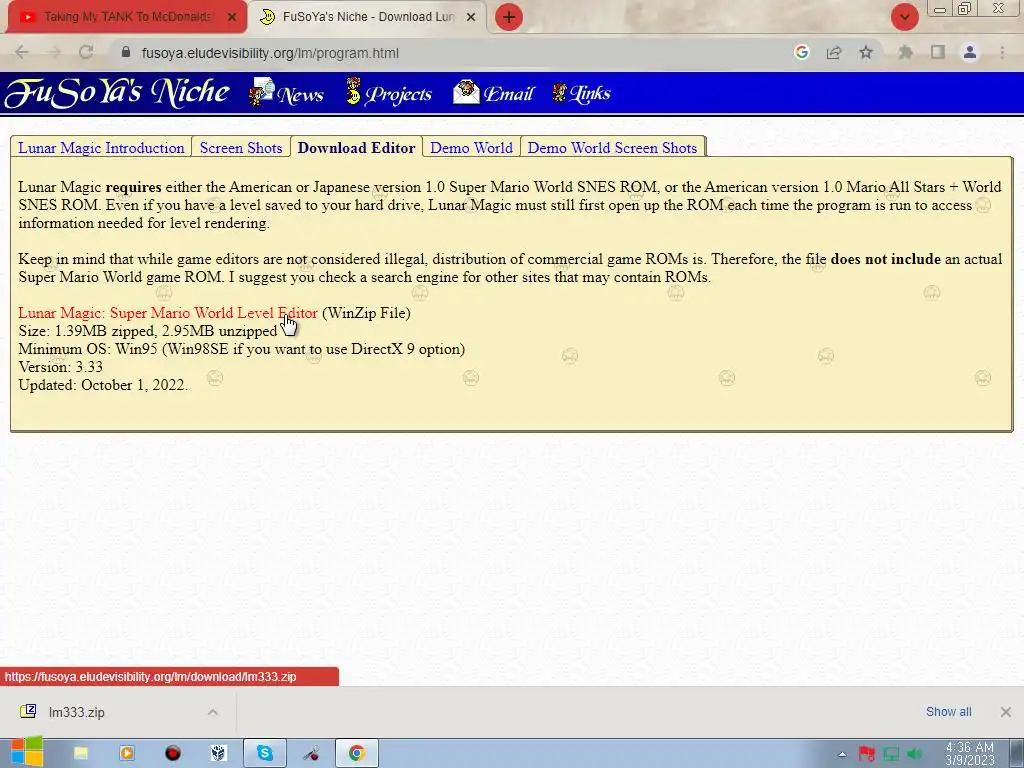1024x768 pixels.
Task: Click the red flag tray icon
Action: click(x=867, y=754)
